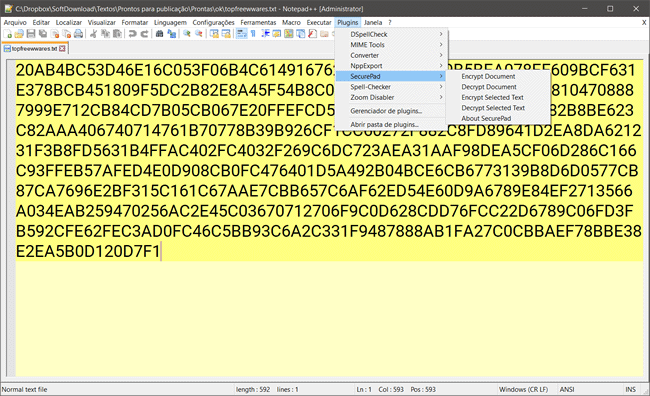This screenshot has height=396, width=650.
Task: Click the Close file toolbar icon
Action: [55, 34]
